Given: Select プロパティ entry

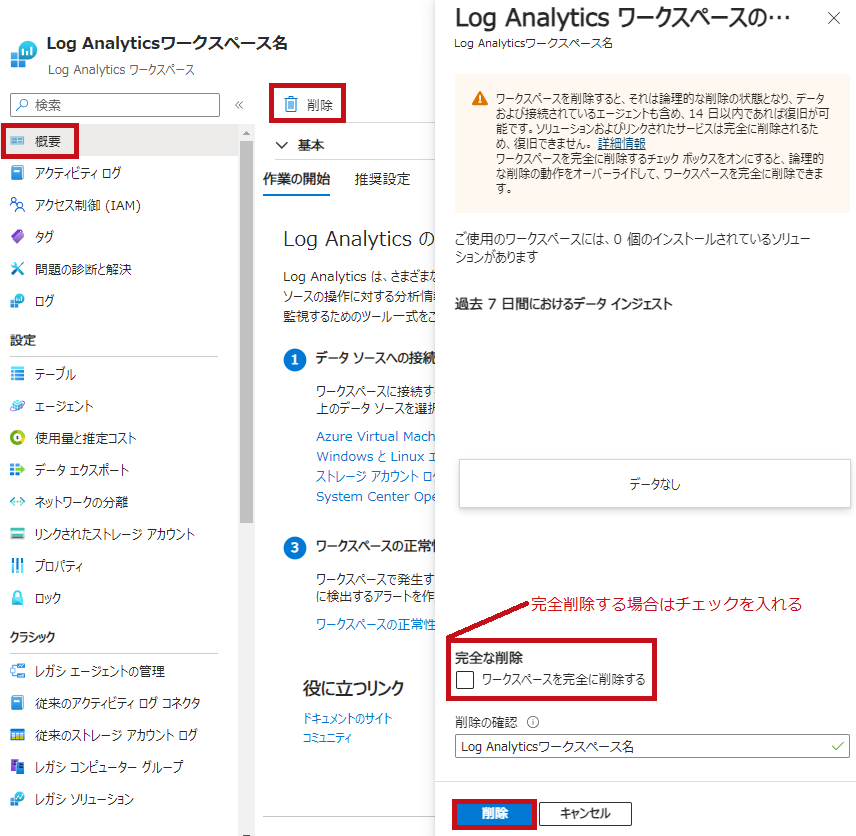Looking at the screenshot, I should tap(58, 566).
